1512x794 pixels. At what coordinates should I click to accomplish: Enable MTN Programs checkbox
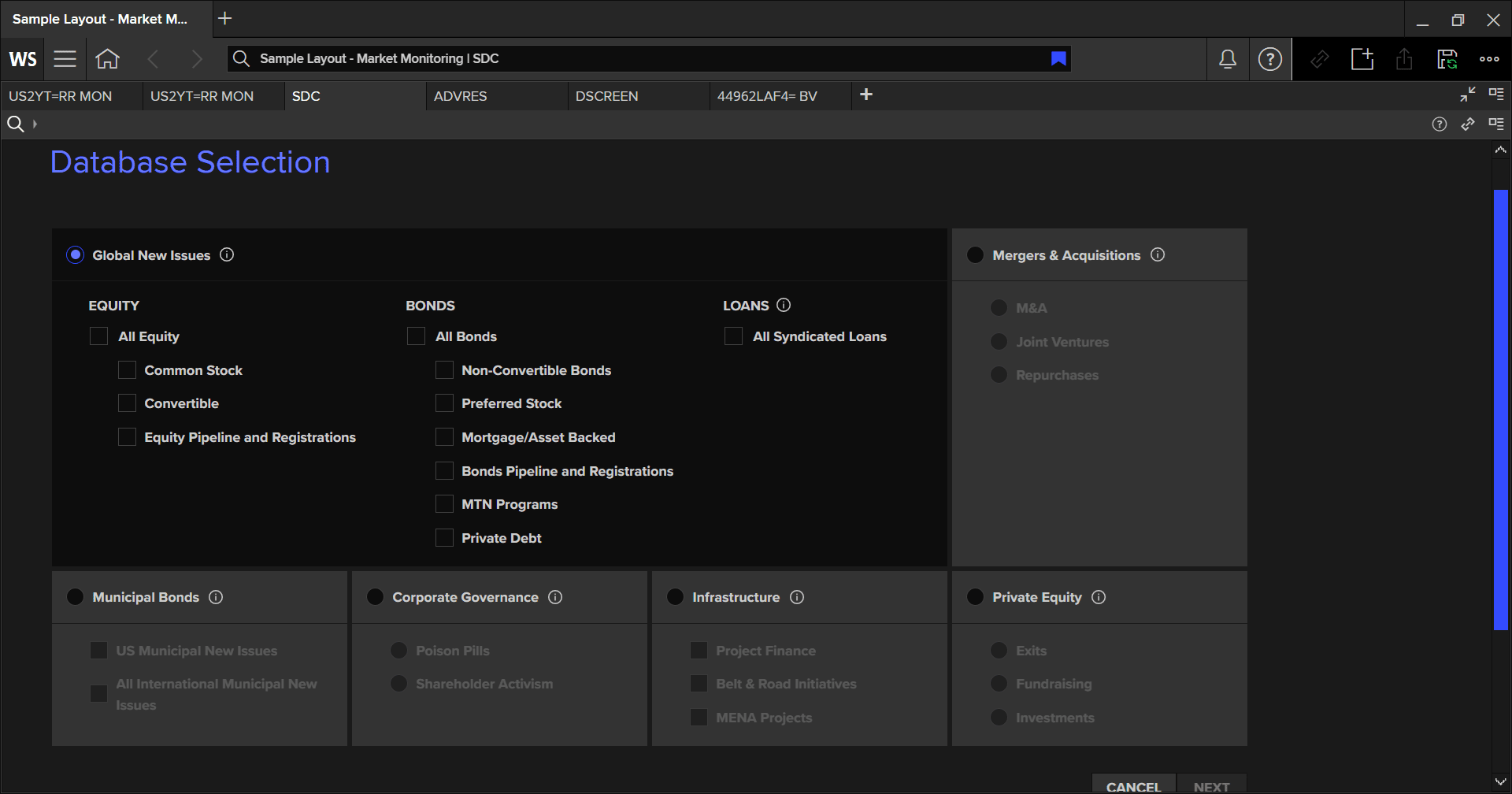pos(444,504)
